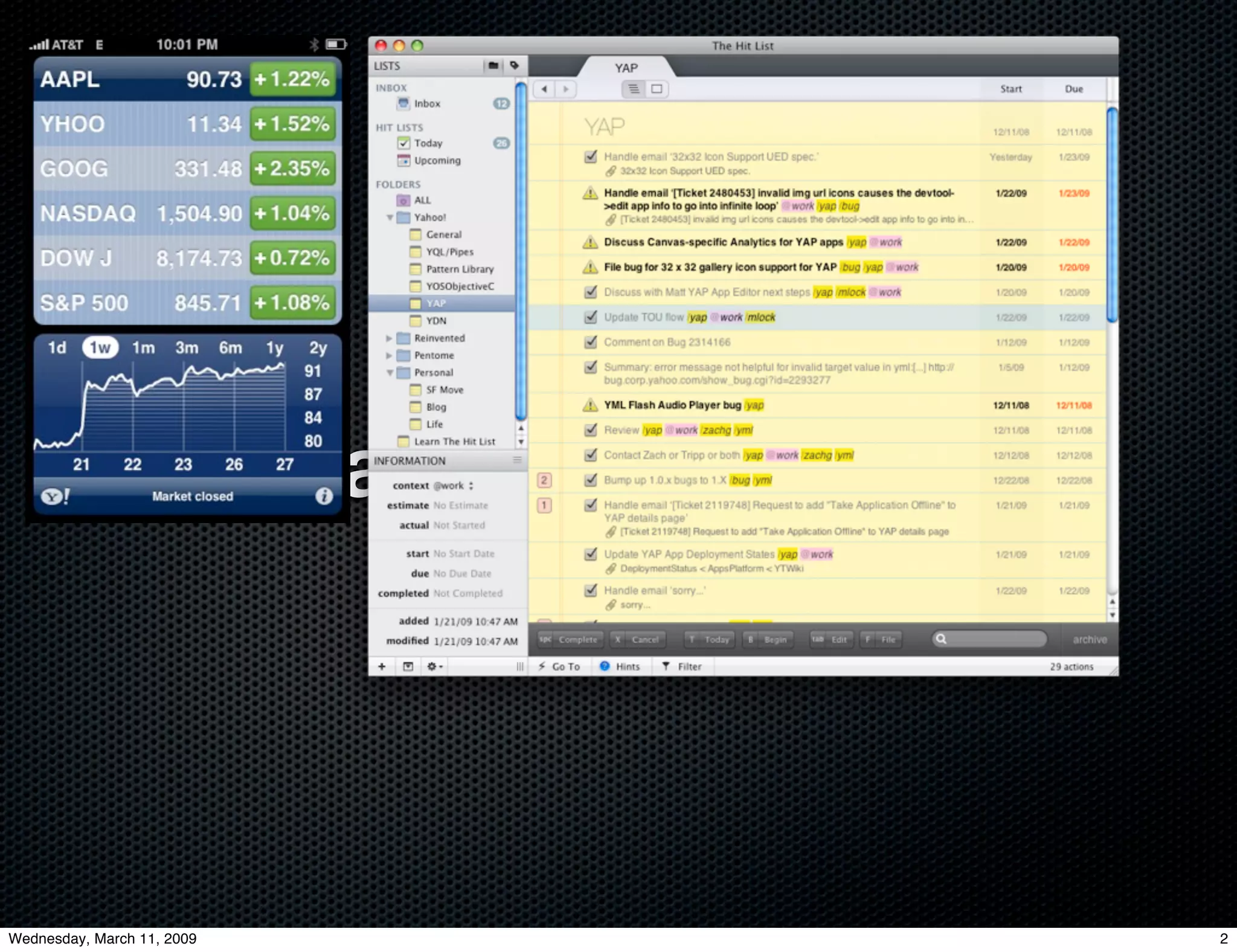Expand the Reinvented folder

tap(390, 338)
